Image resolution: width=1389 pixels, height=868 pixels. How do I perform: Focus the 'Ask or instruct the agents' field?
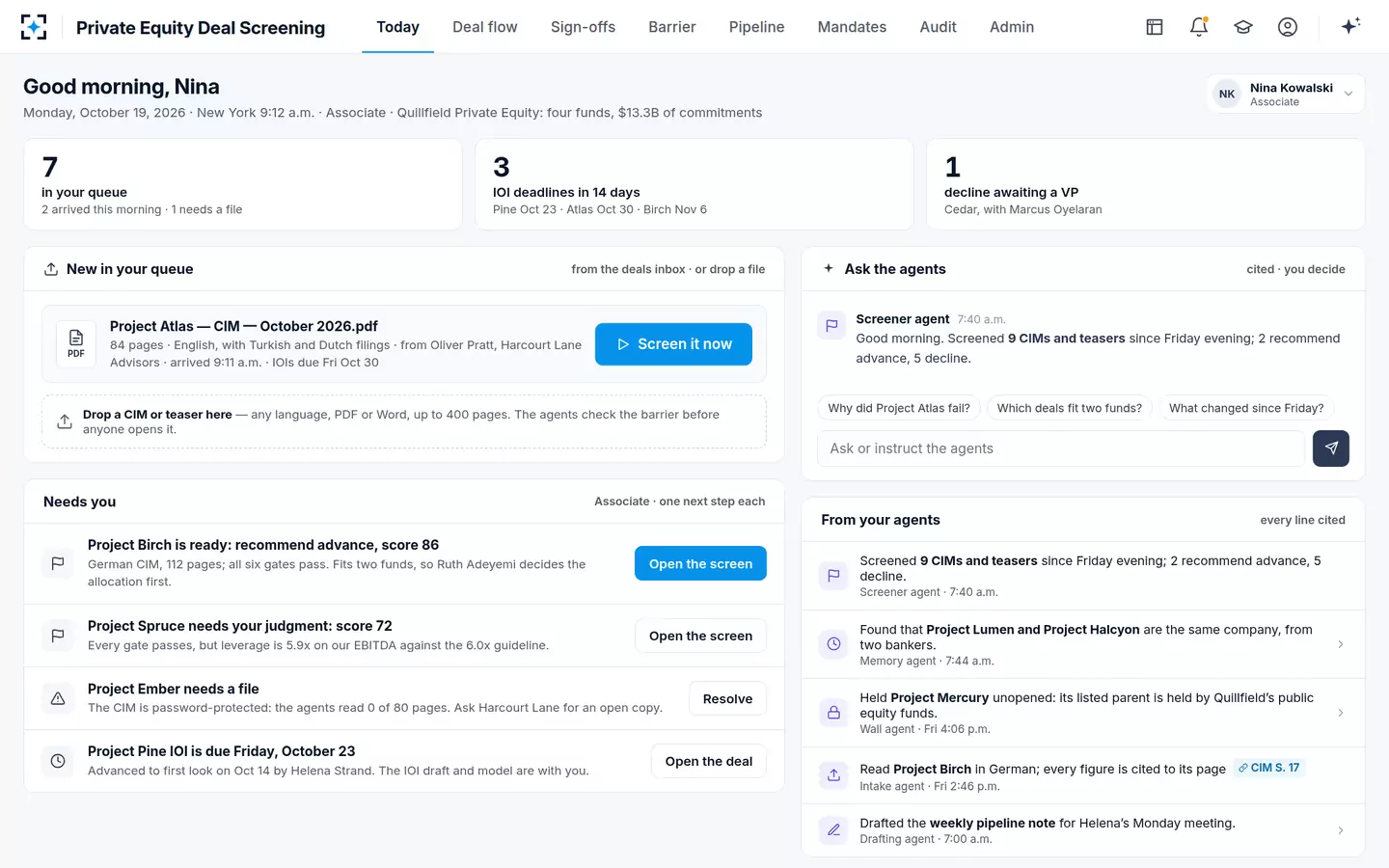1061,448
